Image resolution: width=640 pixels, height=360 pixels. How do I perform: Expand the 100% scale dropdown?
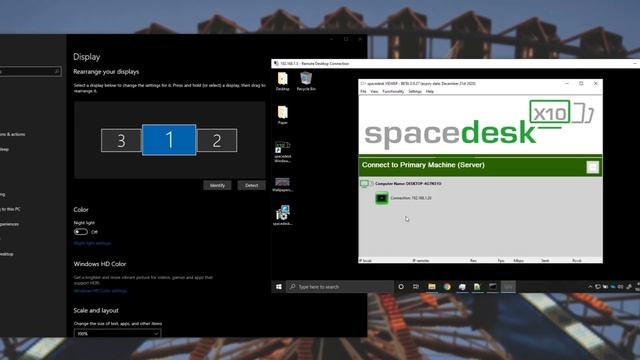118,333
